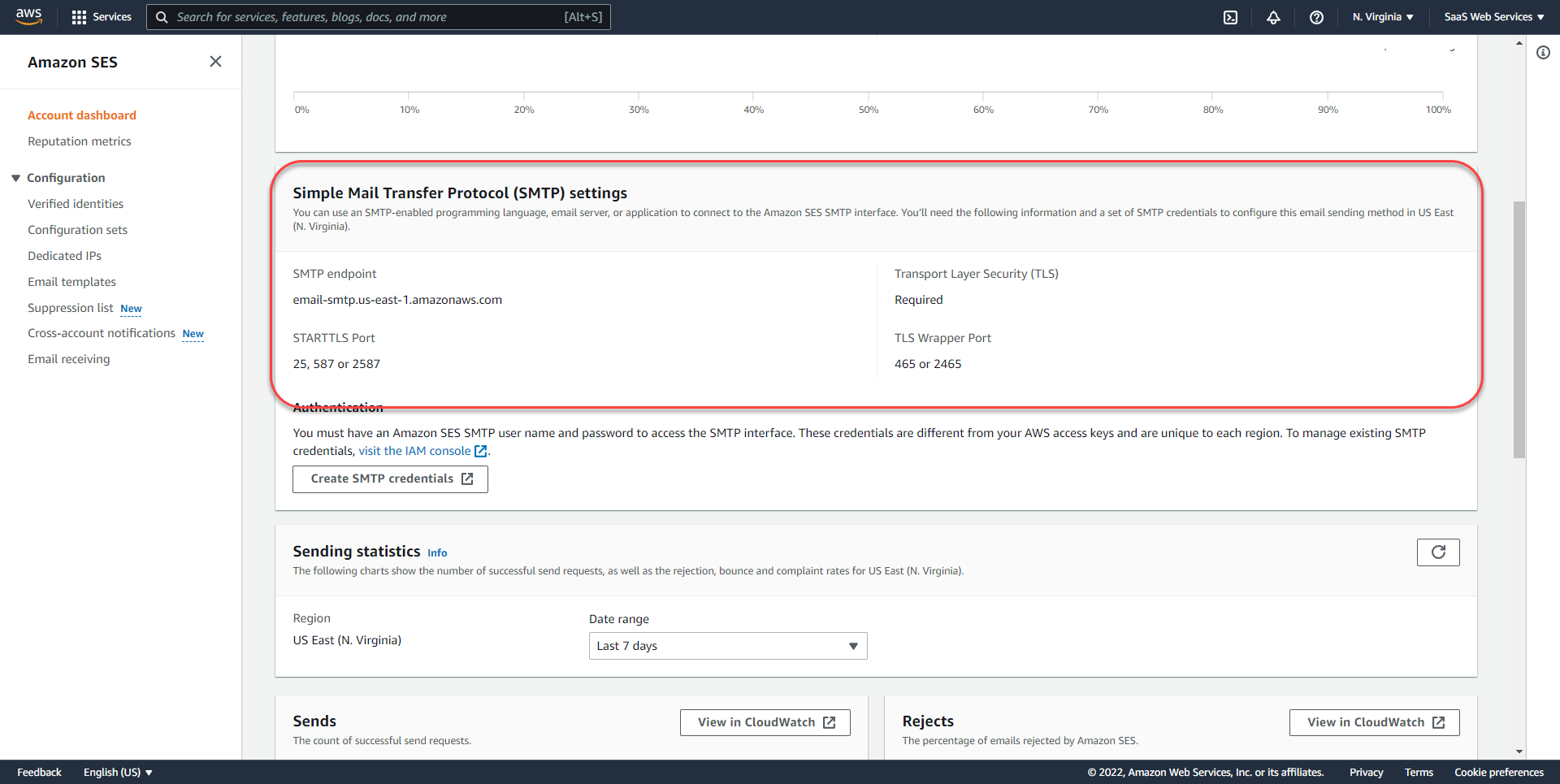The image size is (1560, 784).
Task: Click the page vertical scrollbar thumb
Action: pyautogui.click(x=1519, y=330)
